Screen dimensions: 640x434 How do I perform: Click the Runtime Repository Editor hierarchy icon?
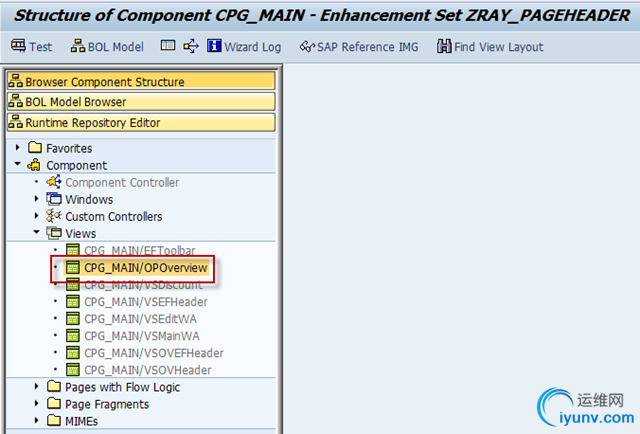[16, 122]
